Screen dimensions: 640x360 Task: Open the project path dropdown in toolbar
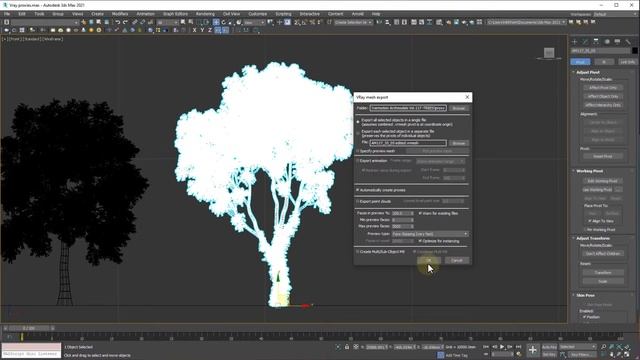pos(526,22)
